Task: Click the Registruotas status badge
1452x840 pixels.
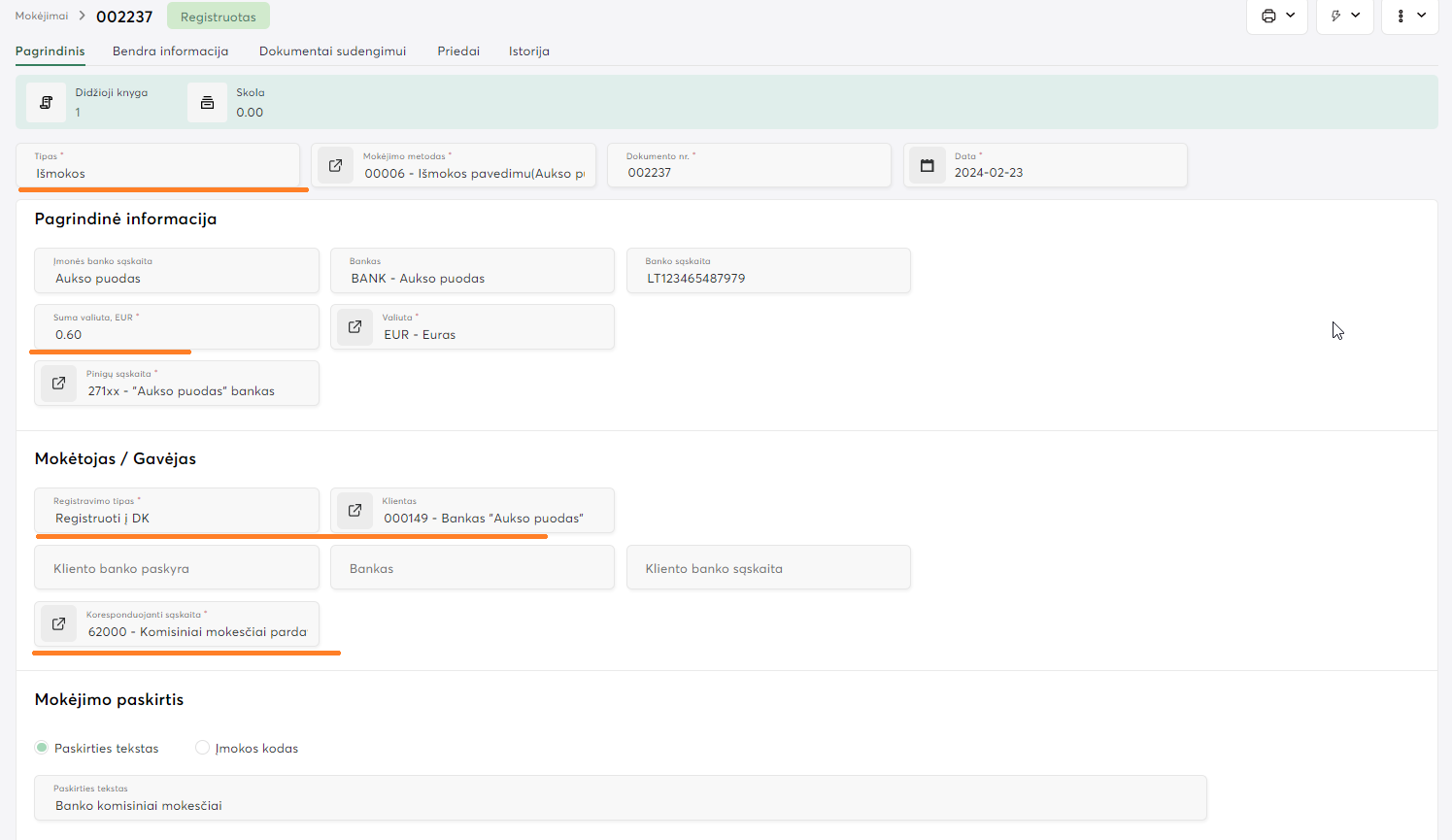Action: (x=218, y=17)
